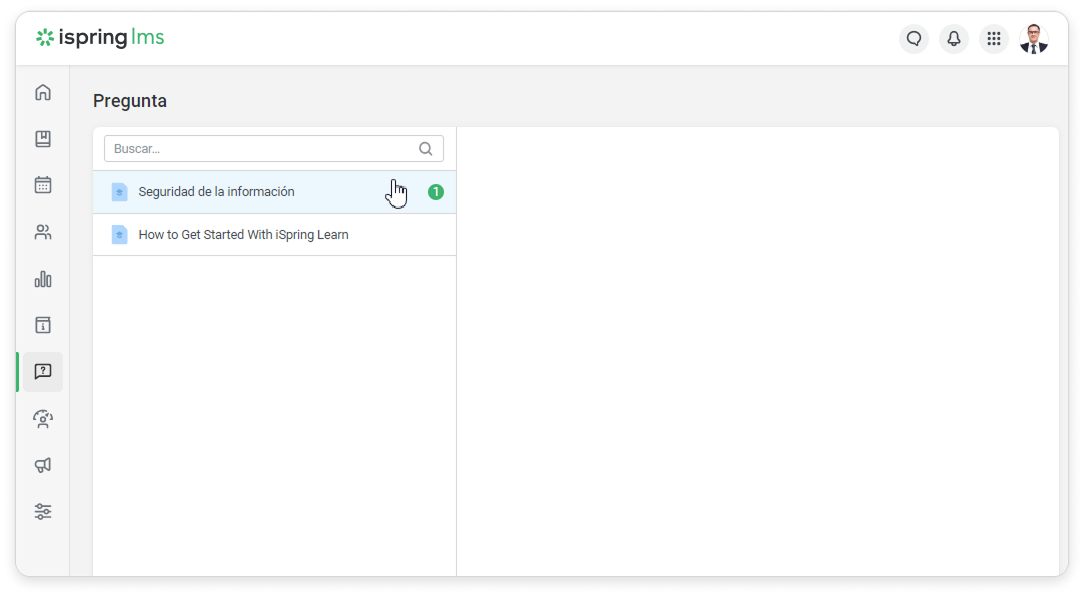Select the questions speech bubble icon
The image size is (1084, 596).
tap(43, 372)
